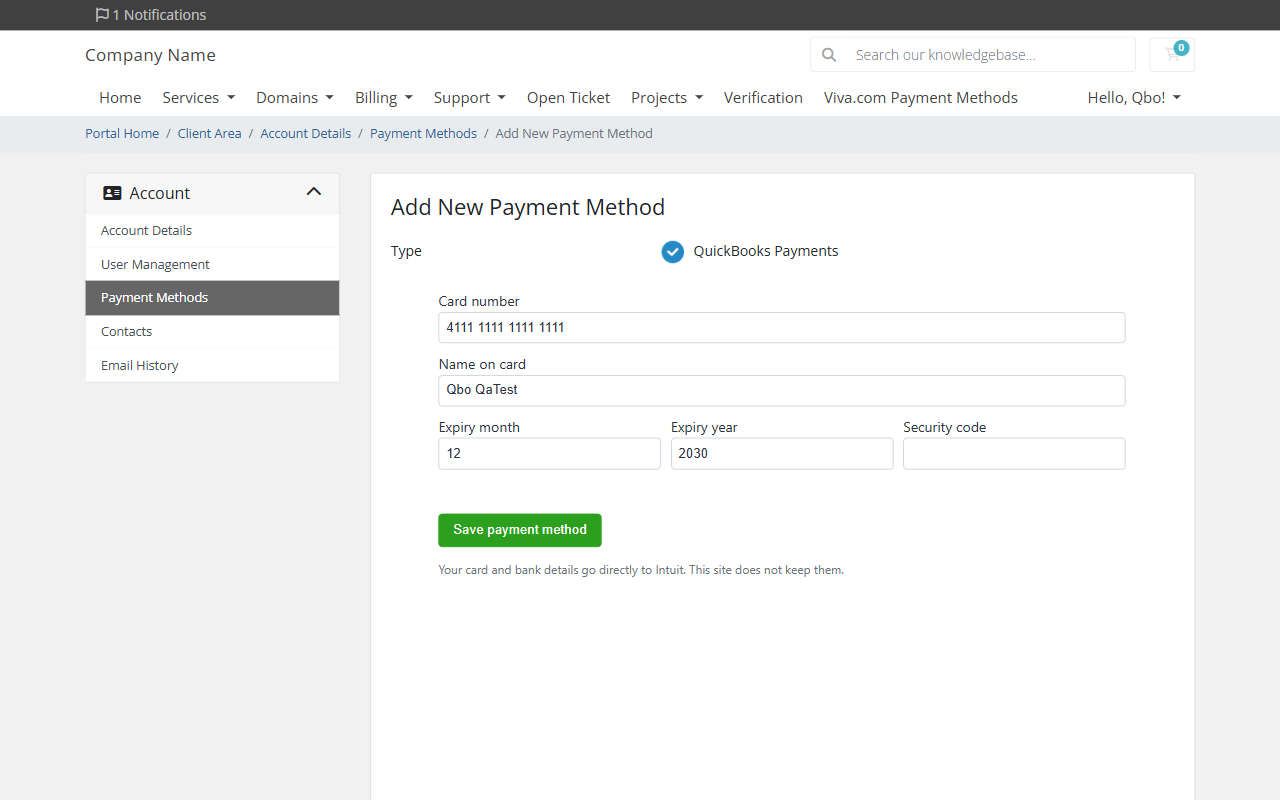Viewport: 1280px width, 800px height.
Task: Click the Card number input field
Action: (x=782, y=327)
